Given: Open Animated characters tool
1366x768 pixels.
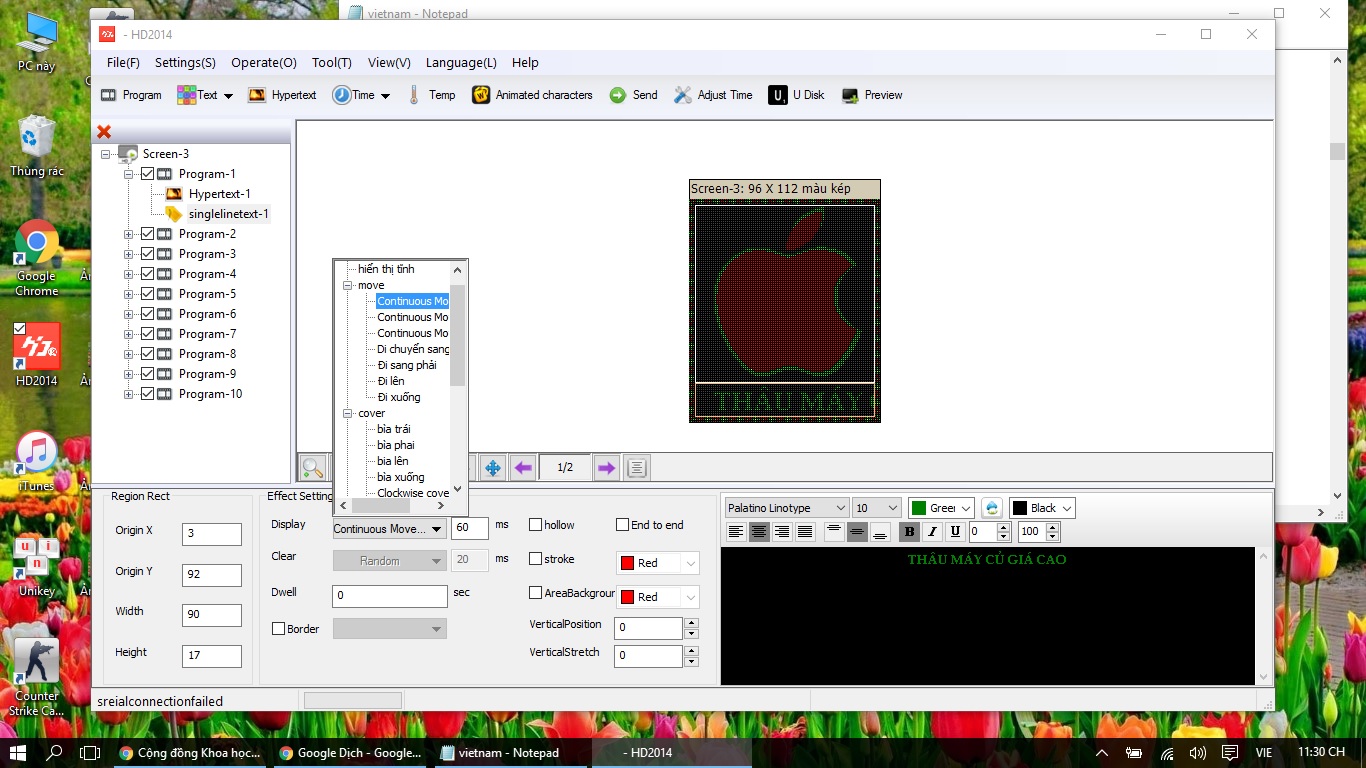Looking at the screenshot, I should pos(532,95).
